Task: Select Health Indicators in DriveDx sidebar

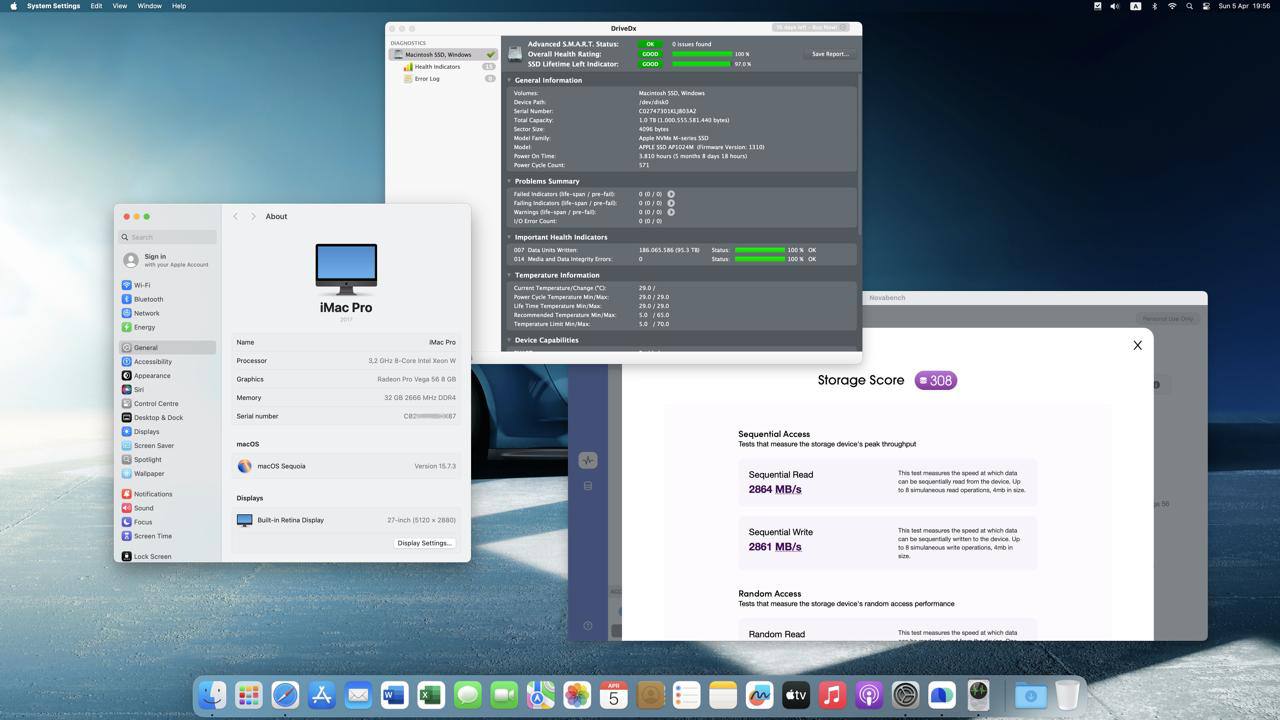Action: (444, 67)
